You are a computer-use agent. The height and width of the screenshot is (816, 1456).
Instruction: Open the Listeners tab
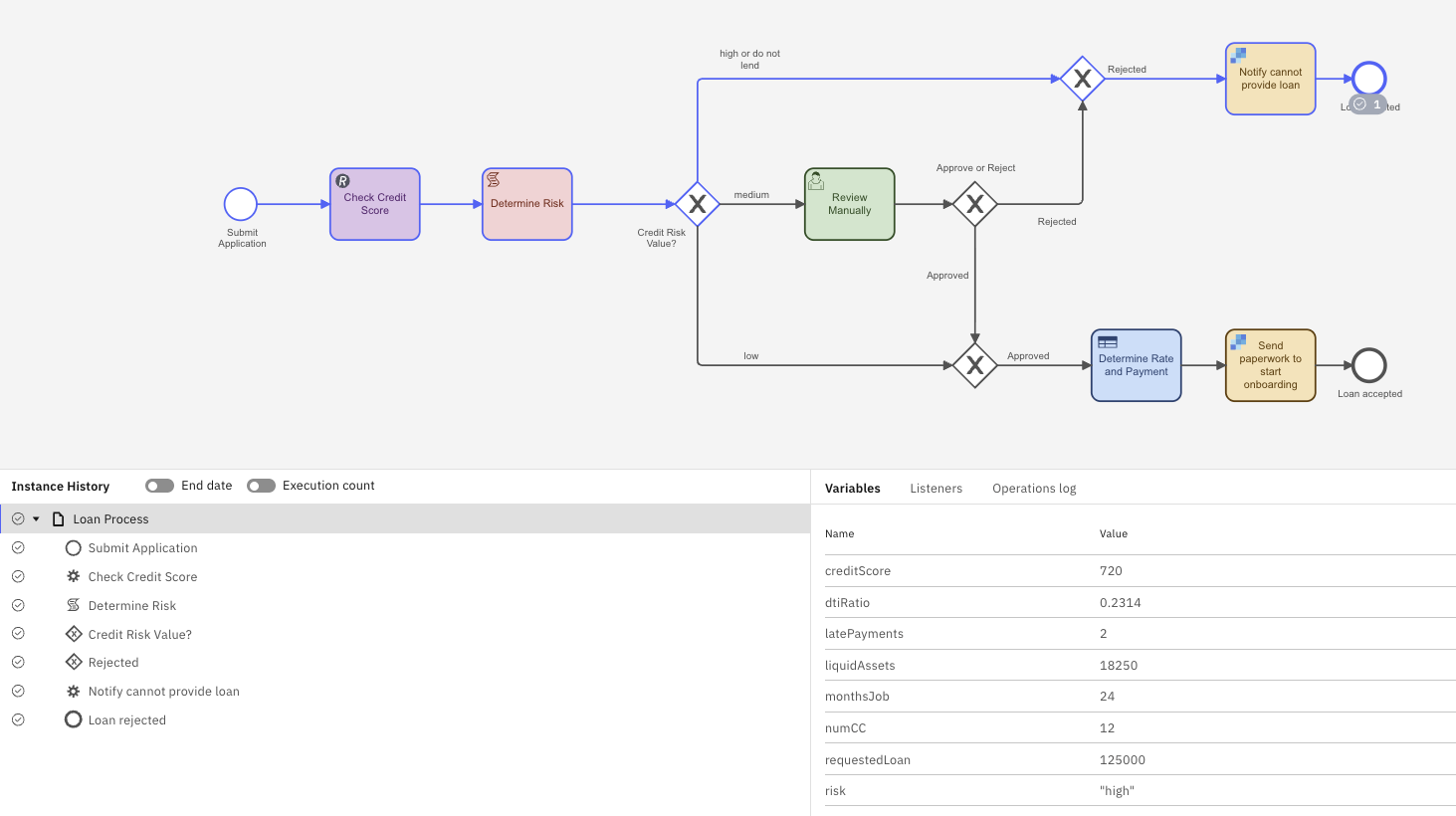[x=936, y=489]
